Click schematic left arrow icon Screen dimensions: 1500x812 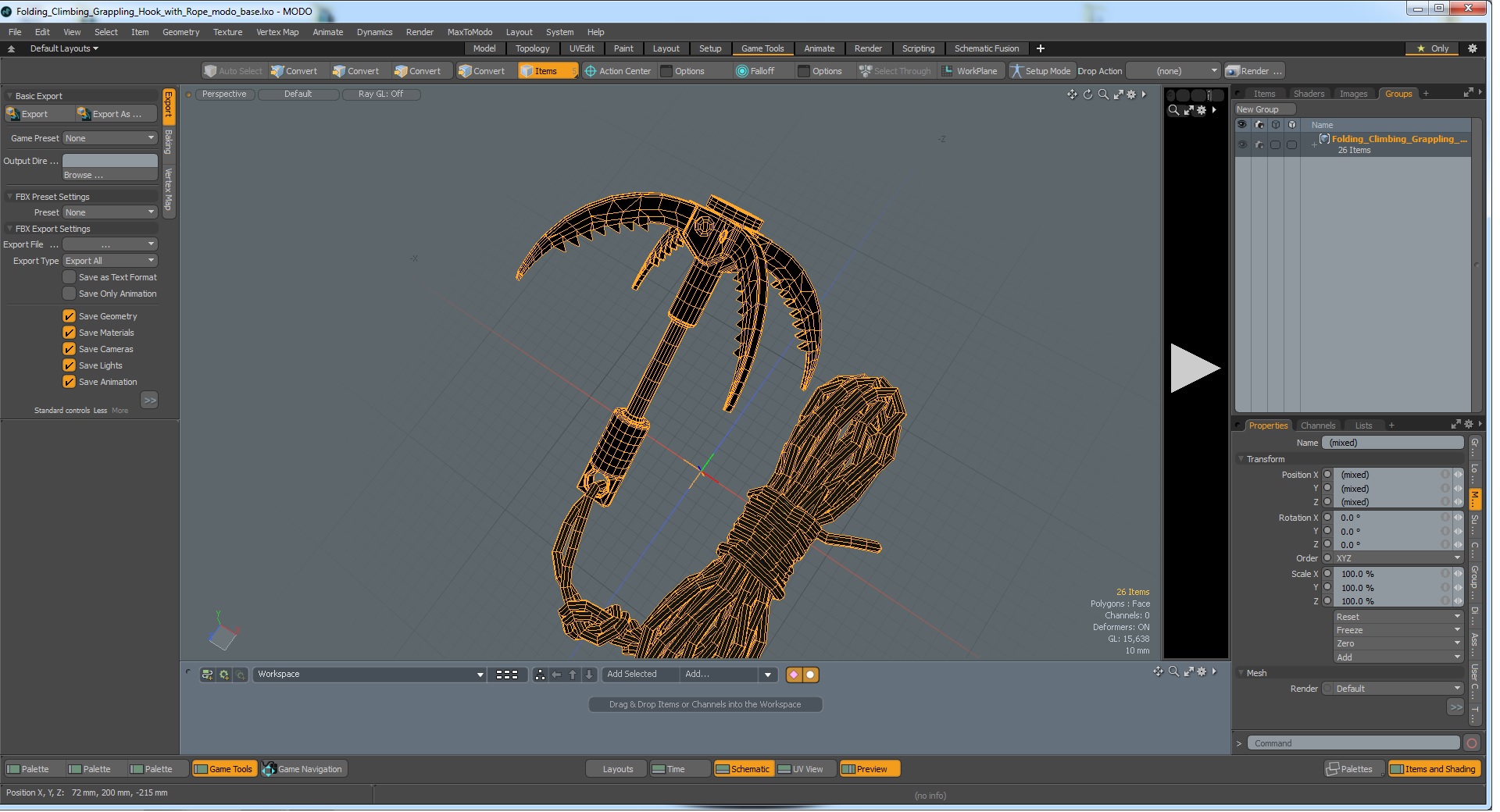point(556,675)
